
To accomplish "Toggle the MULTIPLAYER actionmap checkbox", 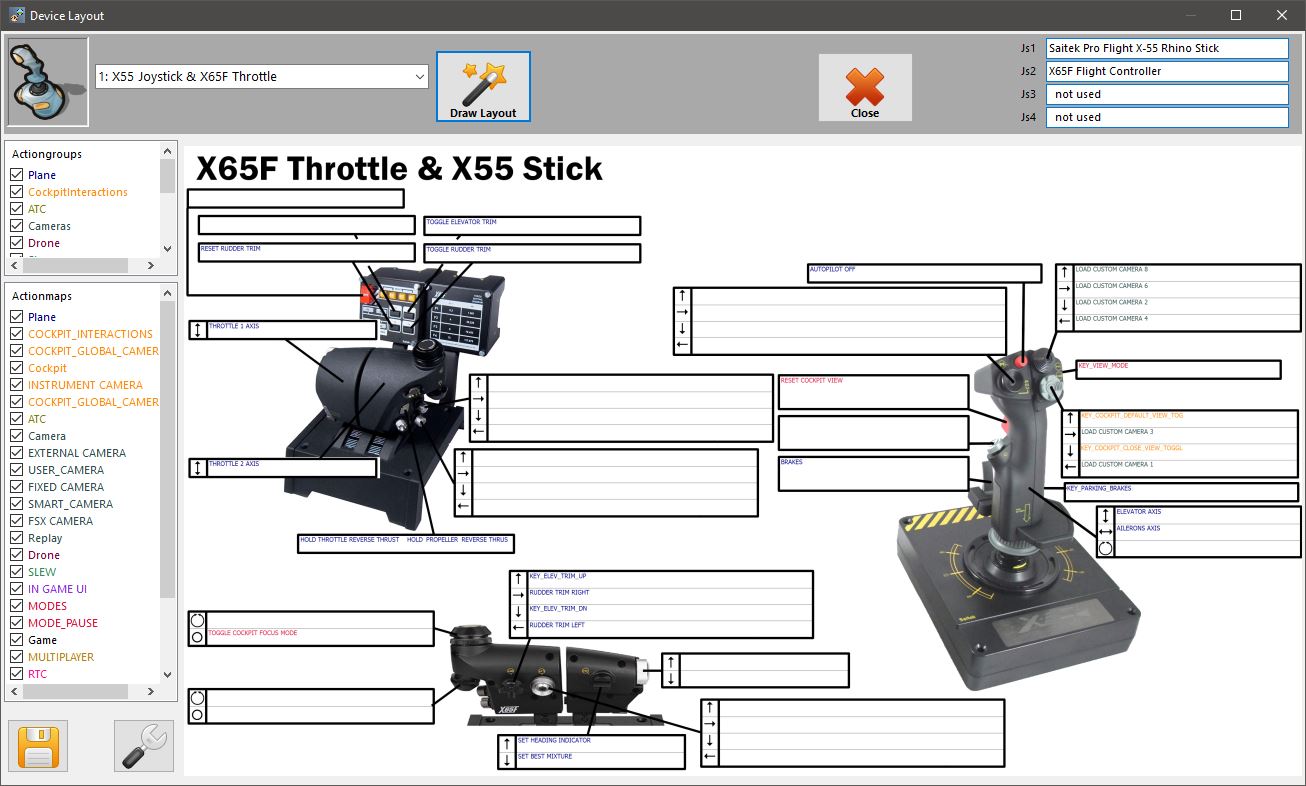I will click(17, 657).
